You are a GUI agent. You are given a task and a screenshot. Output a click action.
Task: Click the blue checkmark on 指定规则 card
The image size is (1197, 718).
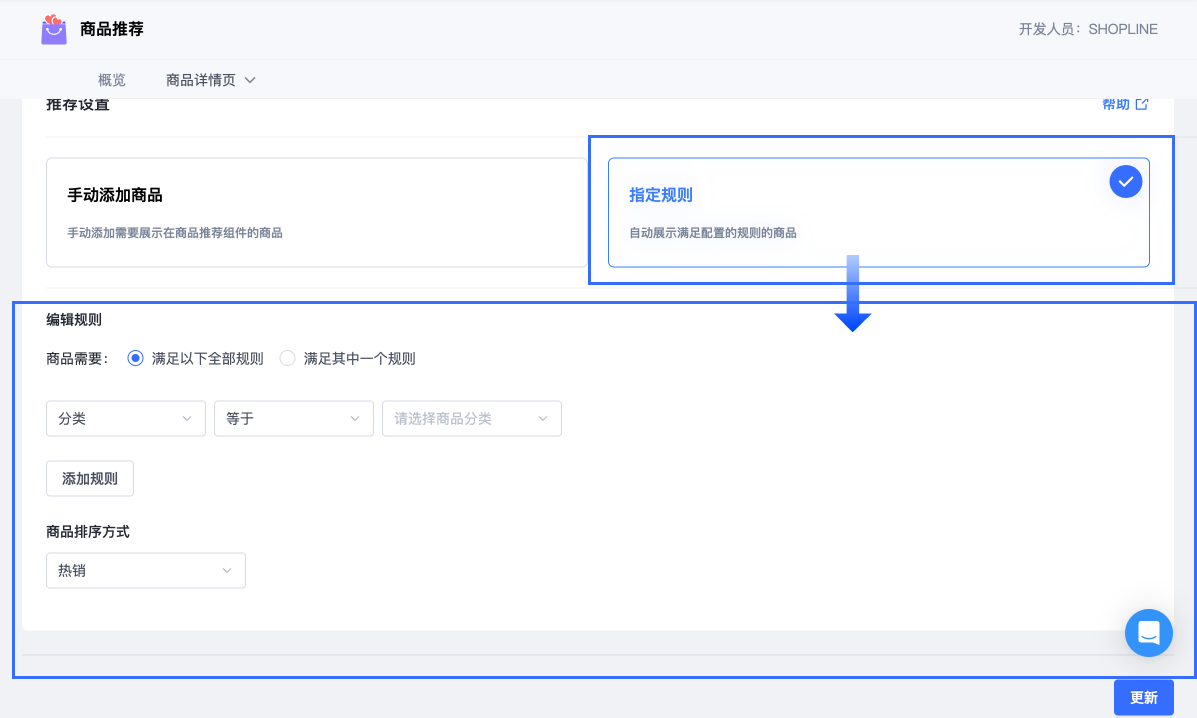(x=1125, y=182)
